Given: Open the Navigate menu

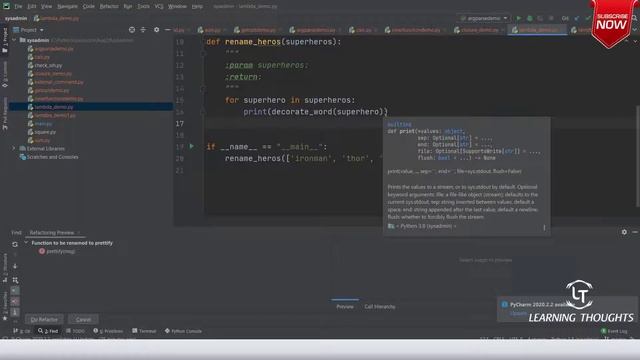Looking at the screenshot, I should coord(67,7).
